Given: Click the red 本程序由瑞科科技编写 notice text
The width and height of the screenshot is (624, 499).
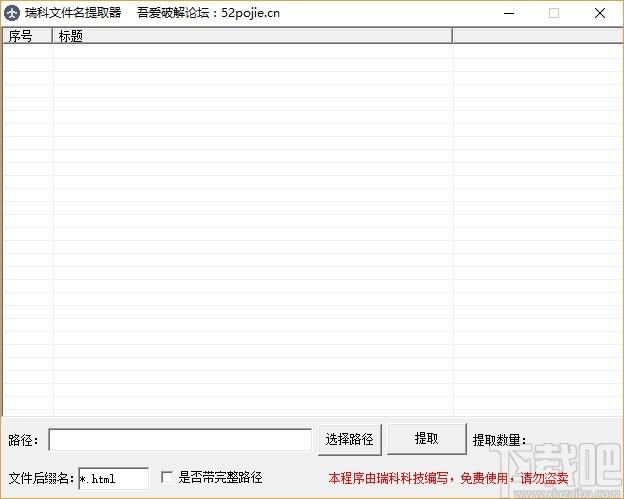Looking at the screenshot, I should (448, 478).
